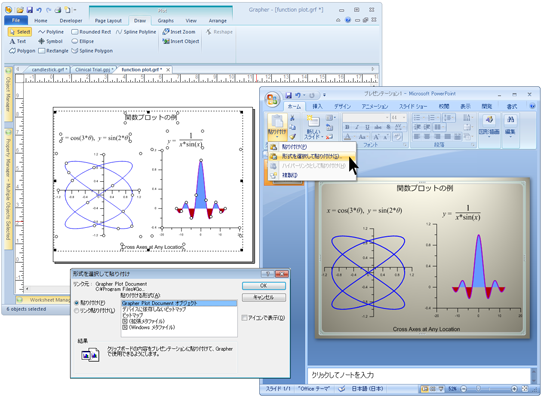Close the function plot.grf document tab
Screen dimensions: 550x400
point(168,70)
